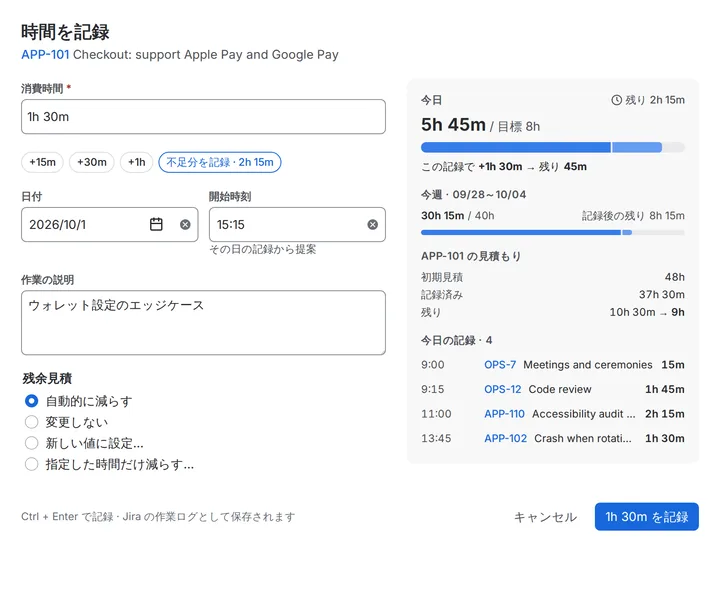Click the 初期見積 48h row
720x614 pixels.
coord(553,277)
